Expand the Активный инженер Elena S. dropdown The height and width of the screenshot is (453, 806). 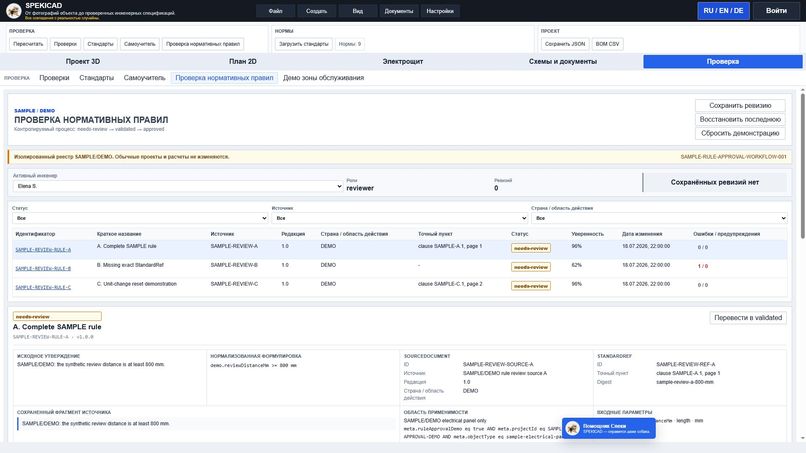pos(178,186)
